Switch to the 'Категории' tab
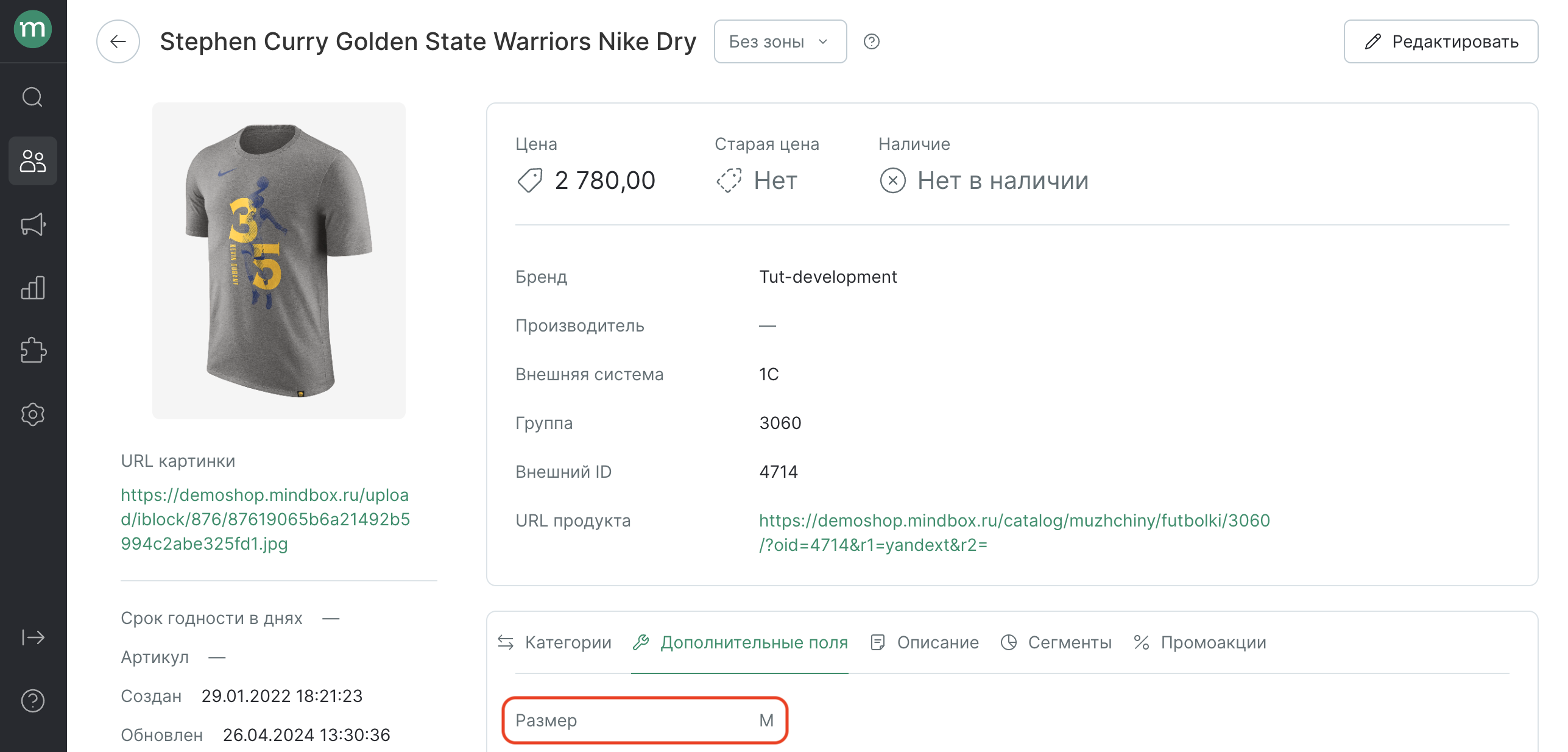Screen dimensions: 1568x752 coord(555,642)
